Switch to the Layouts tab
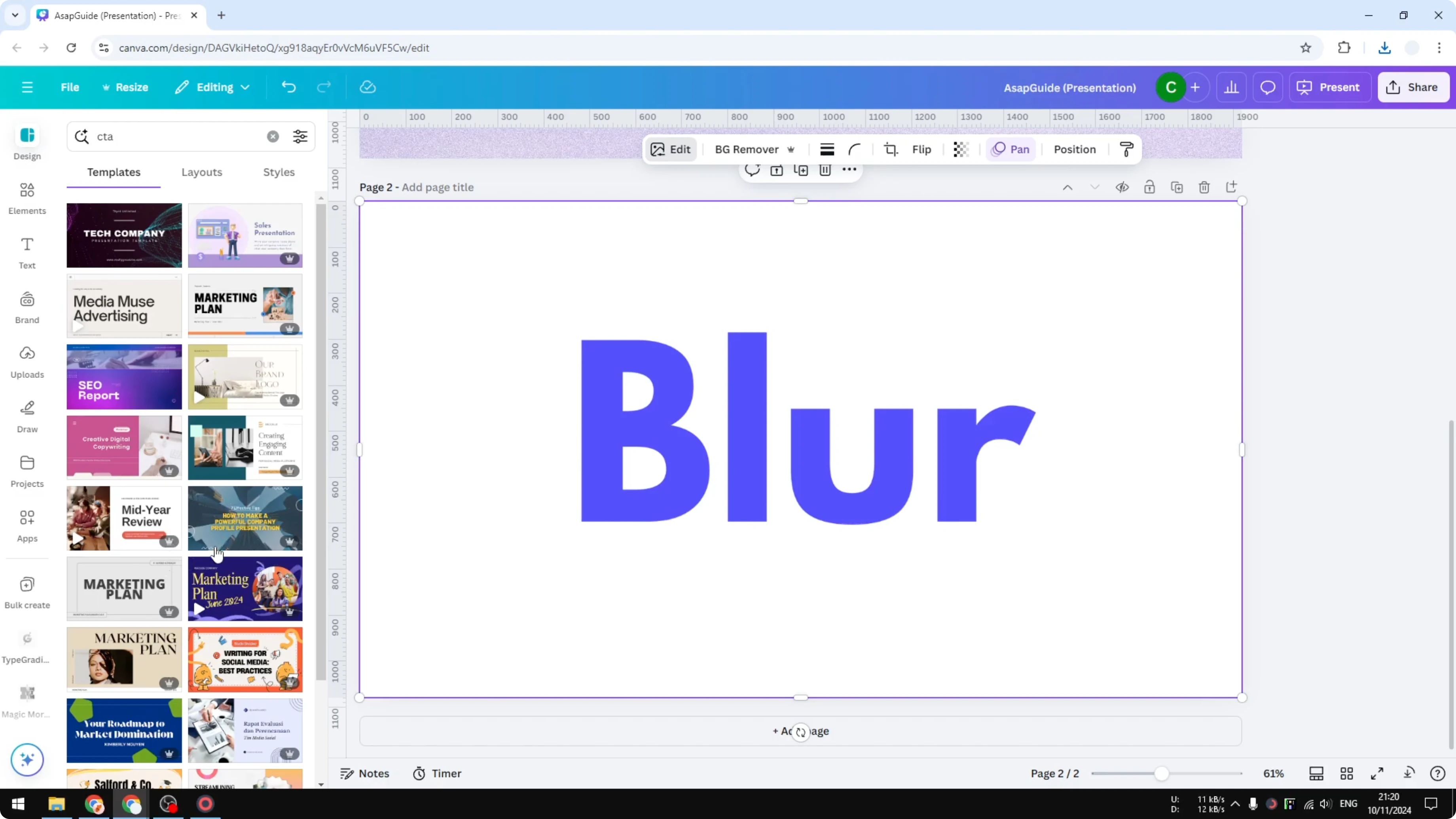Viewport: 1456px width, 819px height. (x=202, y=173)
